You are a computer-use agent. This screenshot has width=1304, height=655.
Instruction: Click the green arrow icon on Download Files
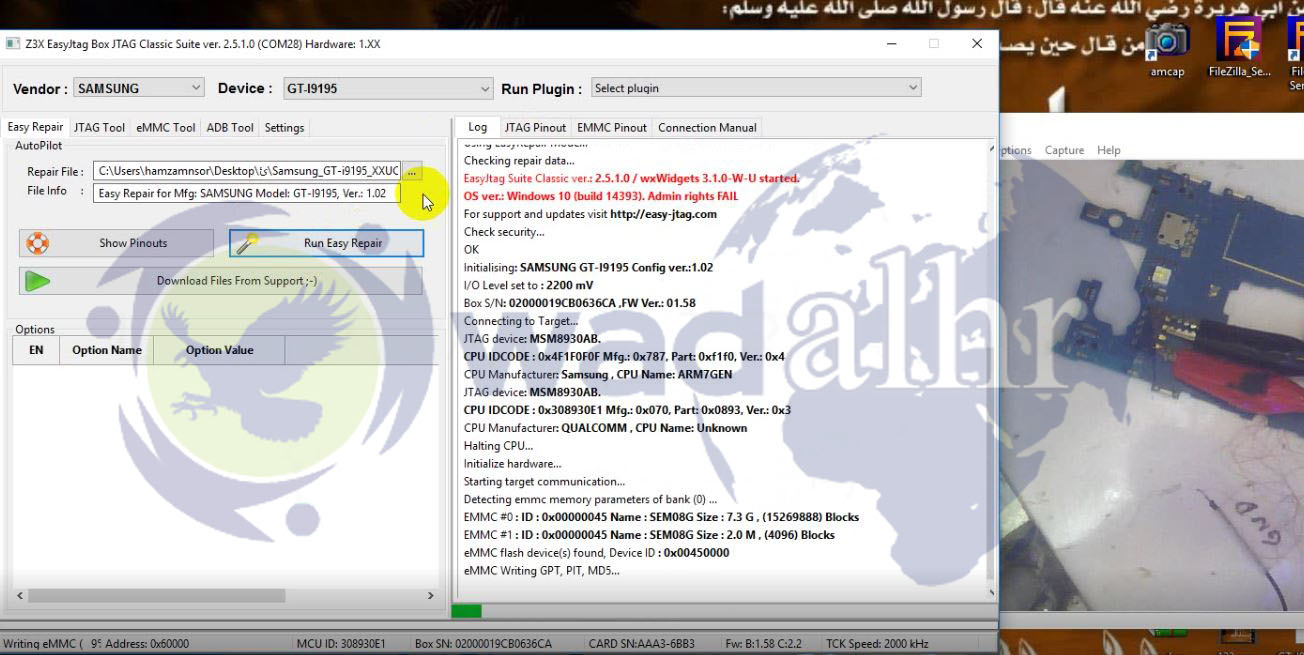tap(37, 281)
